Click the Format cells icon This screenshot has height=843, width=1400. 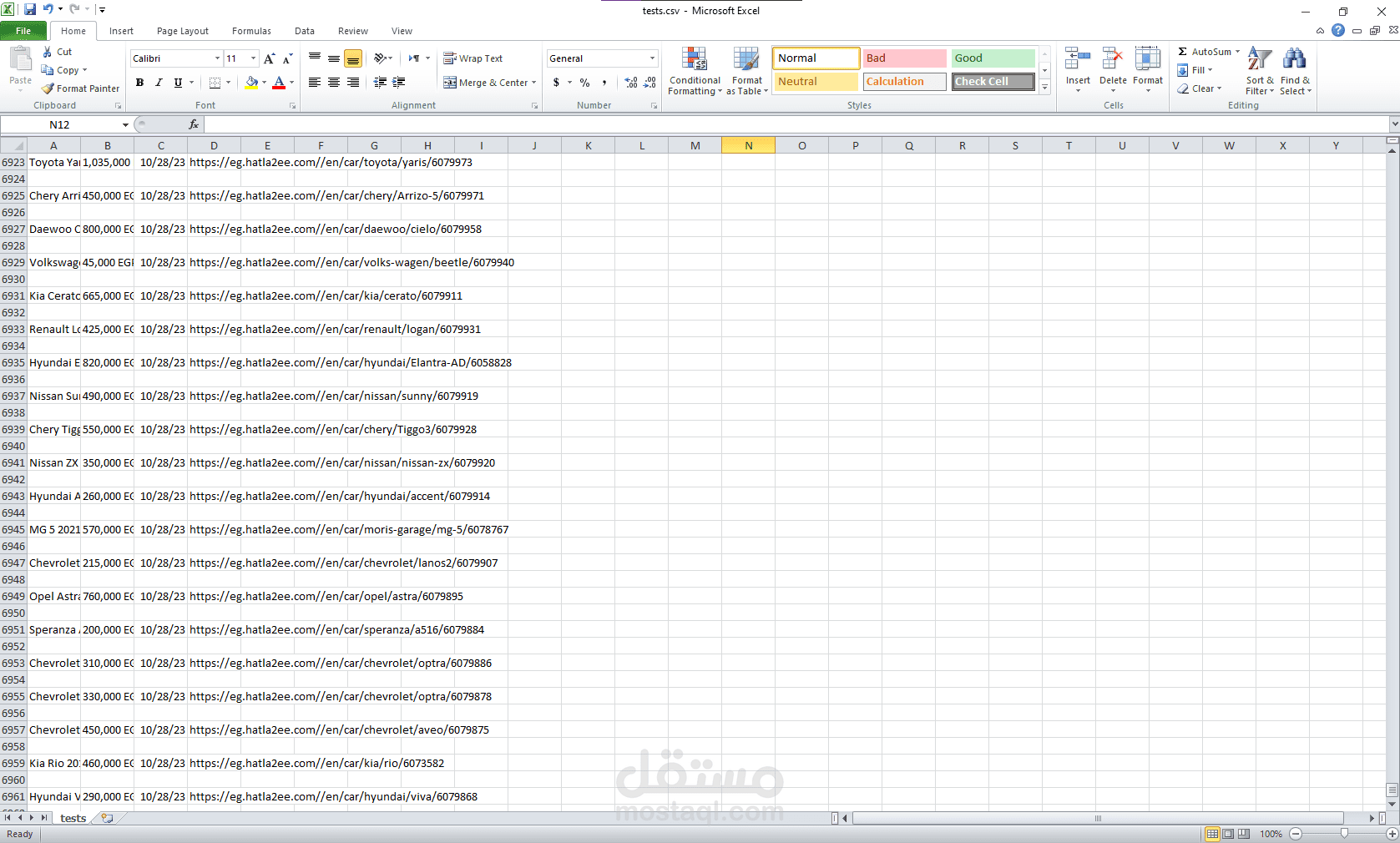(1148, 59)
